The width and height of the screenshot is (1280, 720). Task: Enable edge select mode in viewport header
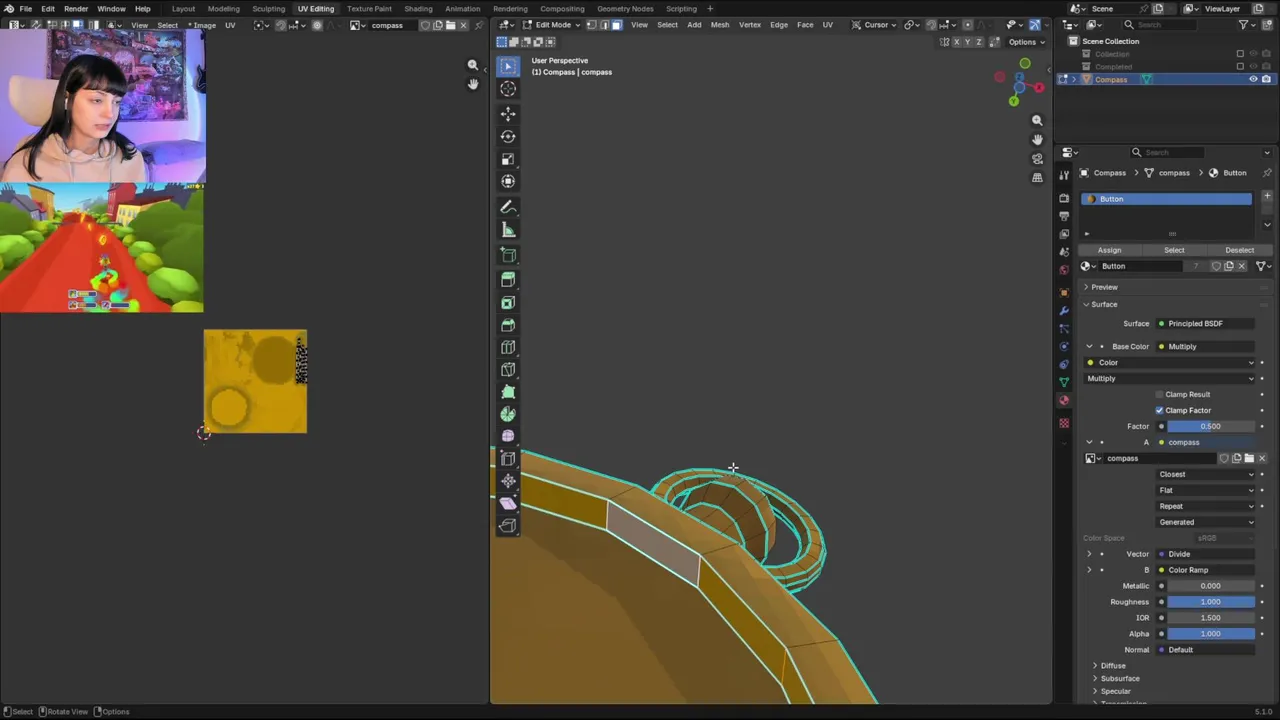[x=603, y=25]
